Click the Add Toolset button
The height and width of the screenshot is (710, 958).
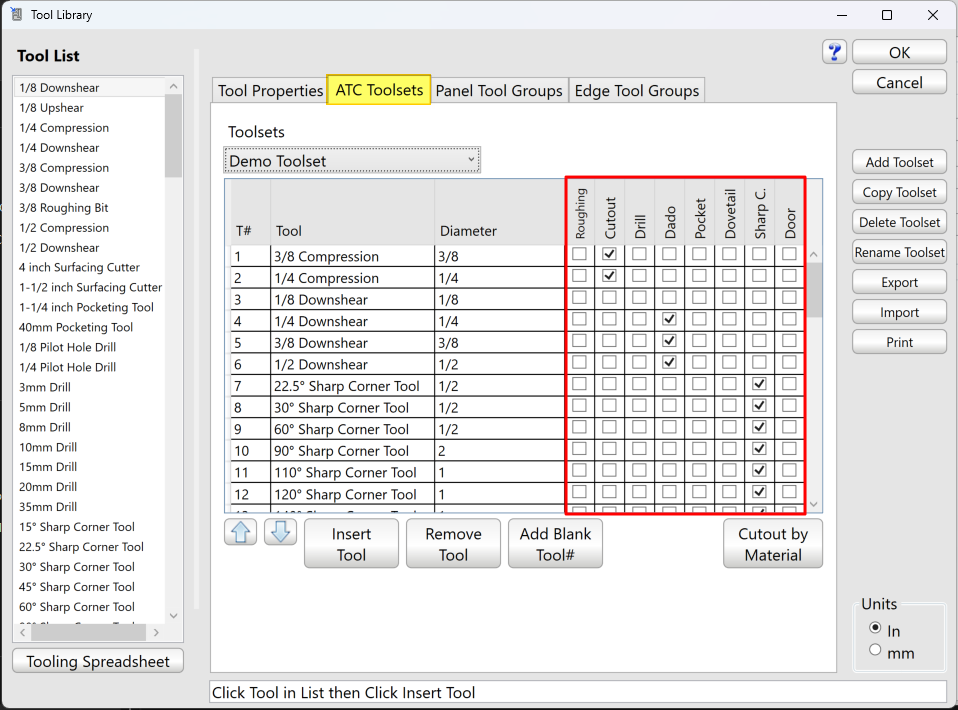pos(899,162)
